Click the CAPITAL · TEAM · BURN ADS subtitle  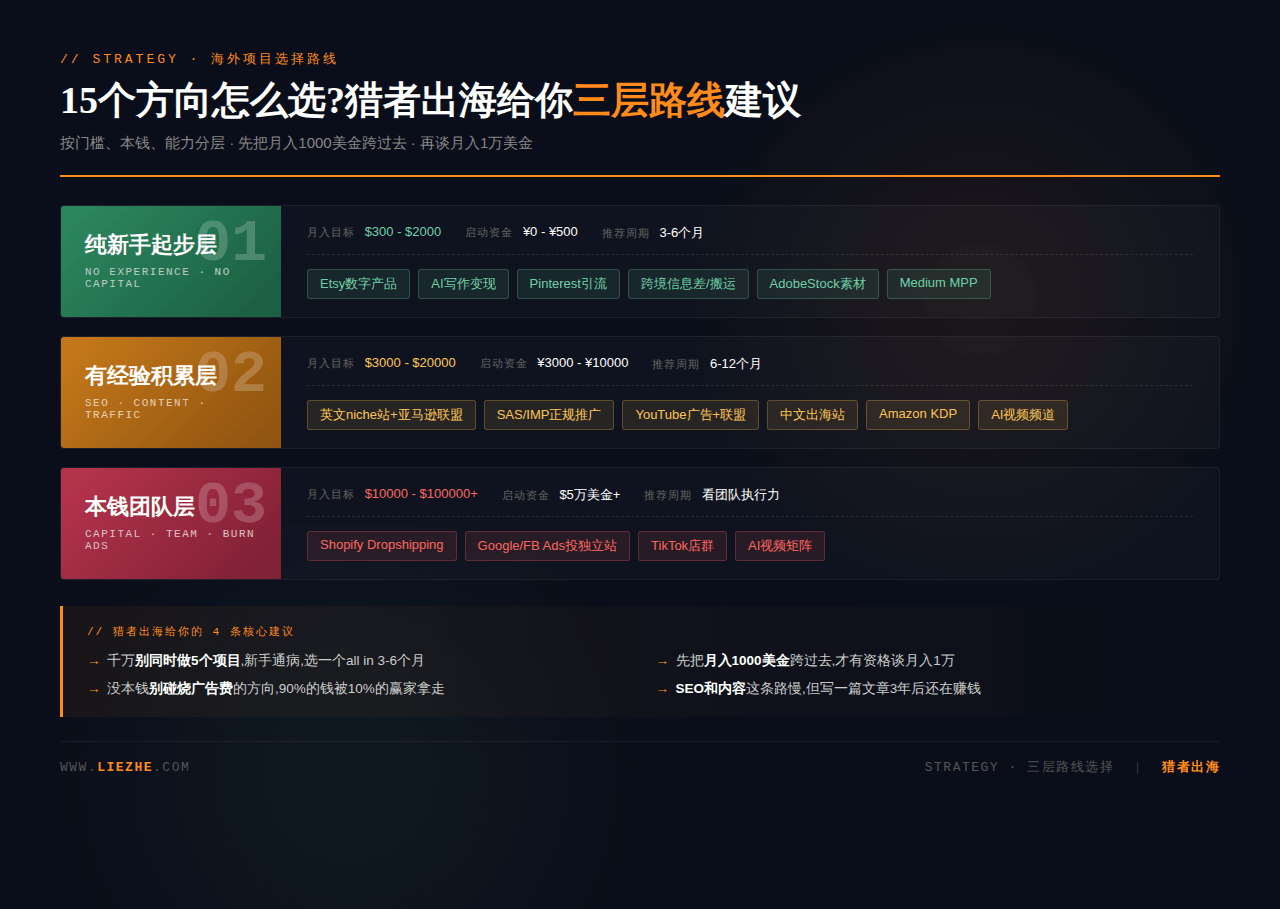coord(170,540)
